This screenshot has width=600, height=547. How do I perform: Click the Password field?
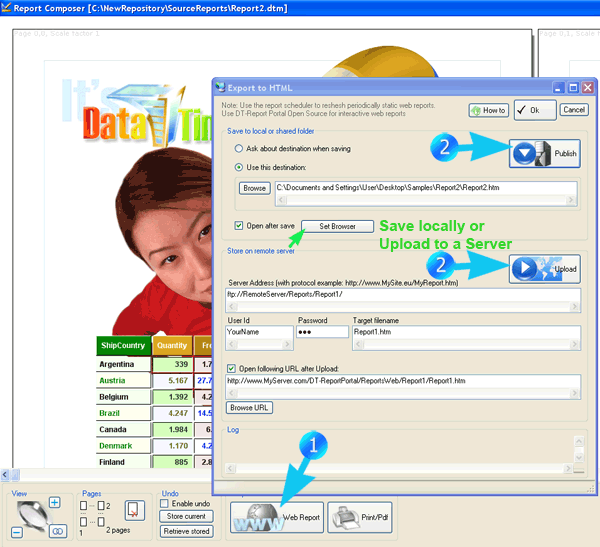(323, 332)
